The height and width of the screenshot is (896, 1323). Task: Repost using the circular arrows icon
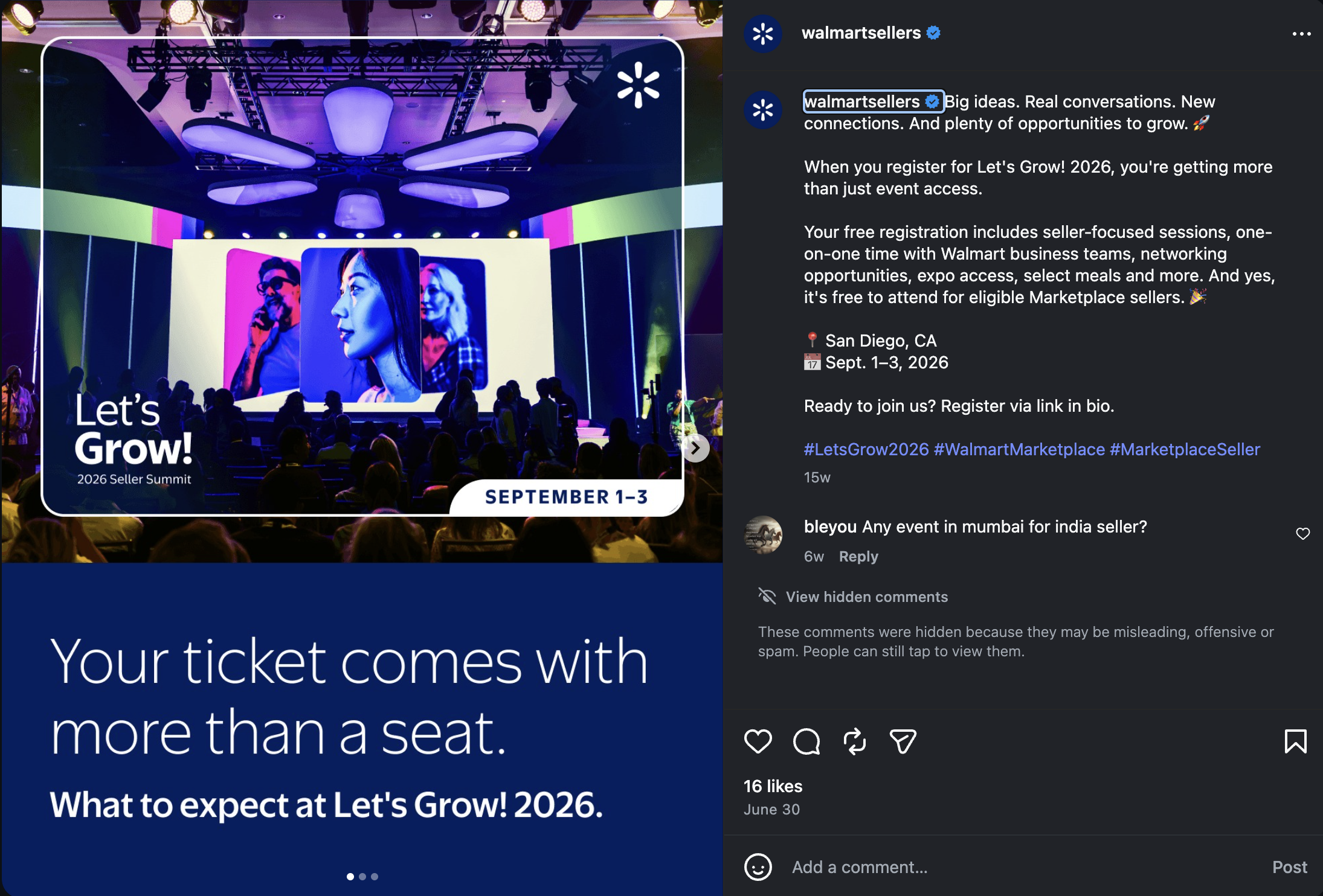pyautogui.click(x=855, y=741)
